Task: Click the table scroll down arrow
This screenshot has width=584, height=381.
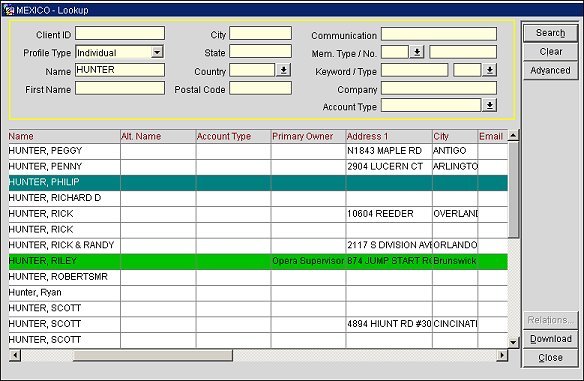Action: pyautogui.click(x=513, y=342)
